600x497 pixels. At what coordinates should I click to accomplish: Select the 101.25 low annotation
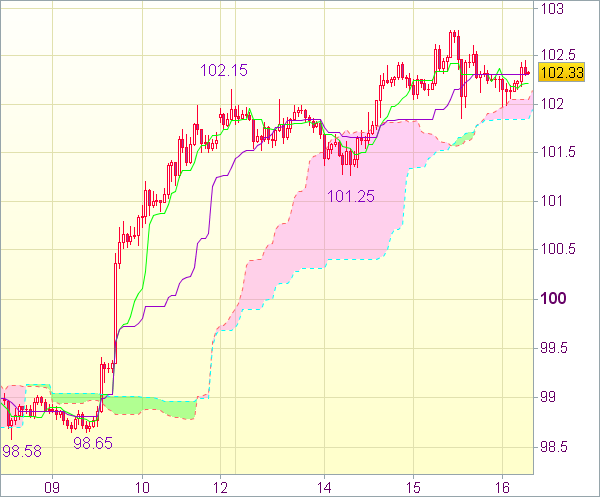tap(351, 196)
